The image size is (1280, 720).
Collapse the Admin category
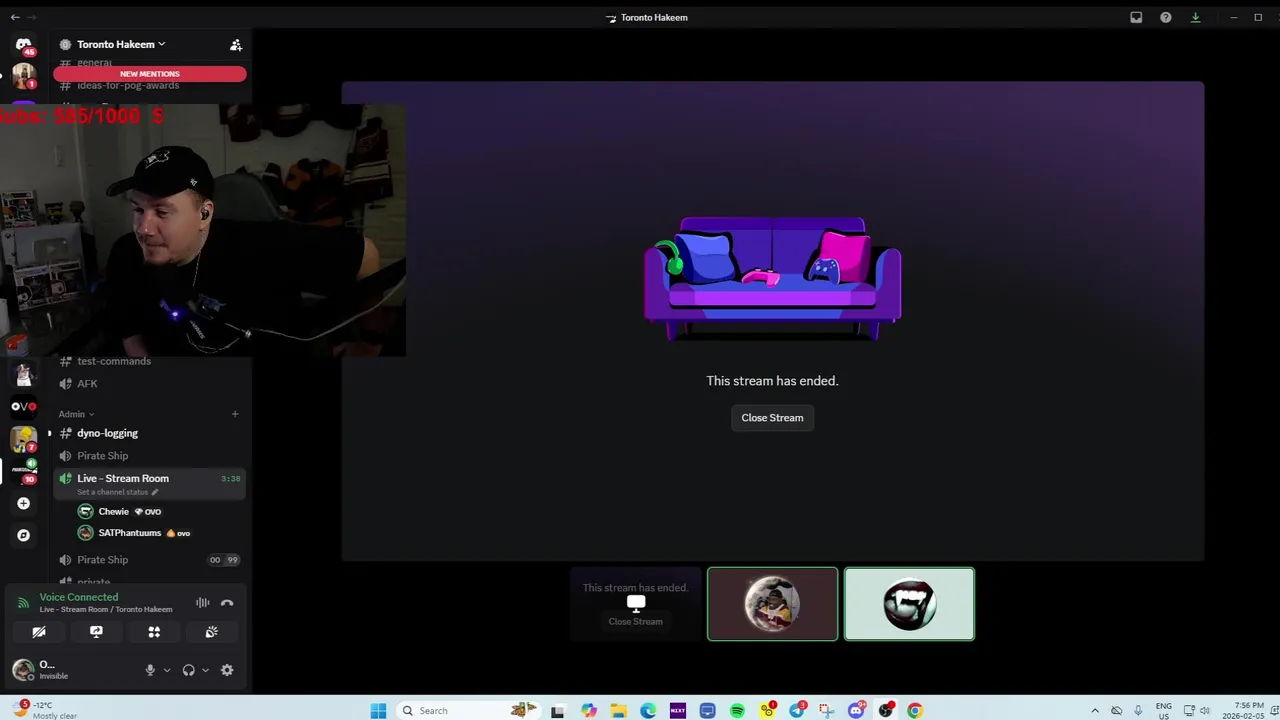(76, 414)
